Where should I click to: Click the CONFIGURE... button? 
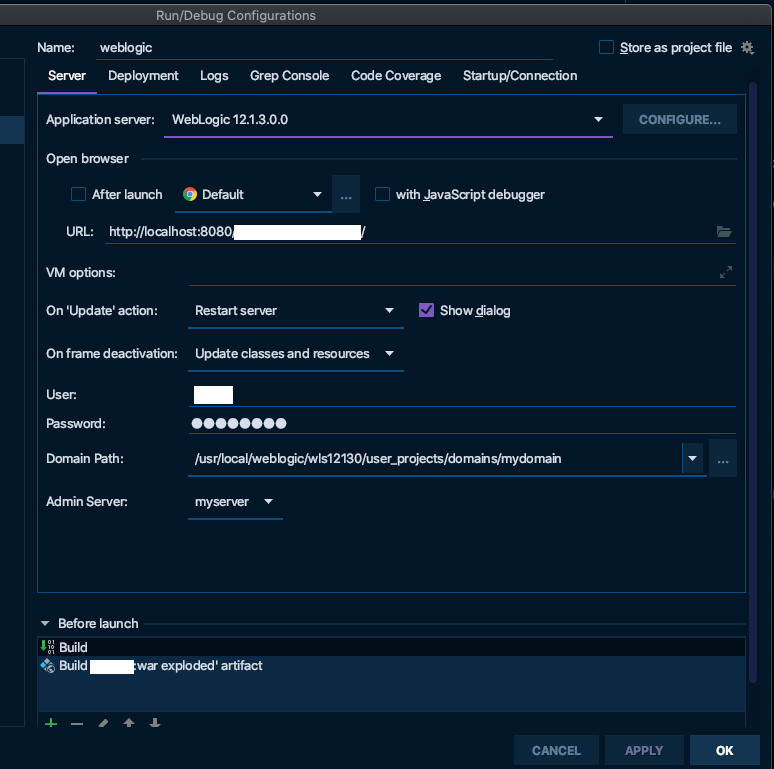[680, 119]
